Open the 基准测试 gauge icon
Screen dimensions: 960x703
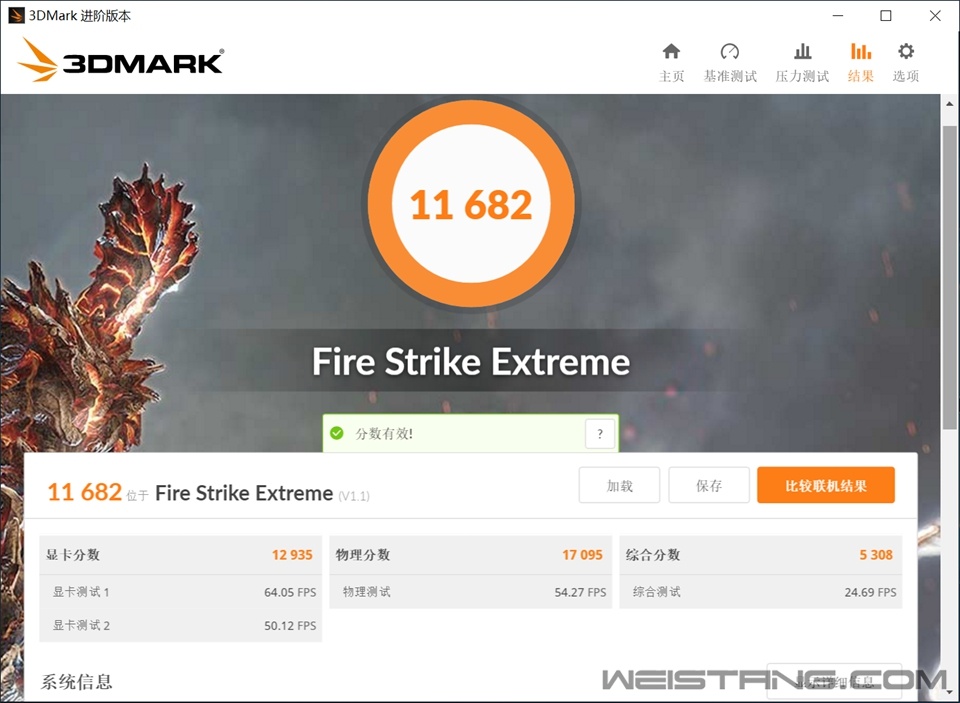click(729, 51)
